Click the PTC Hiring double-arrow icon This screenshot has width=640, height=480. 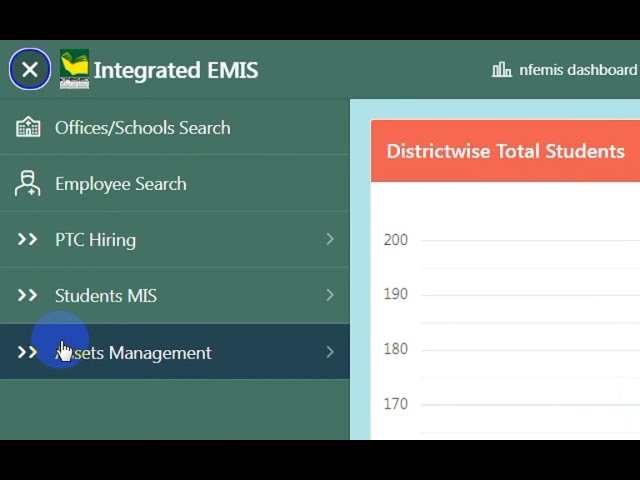pos(28,239)
